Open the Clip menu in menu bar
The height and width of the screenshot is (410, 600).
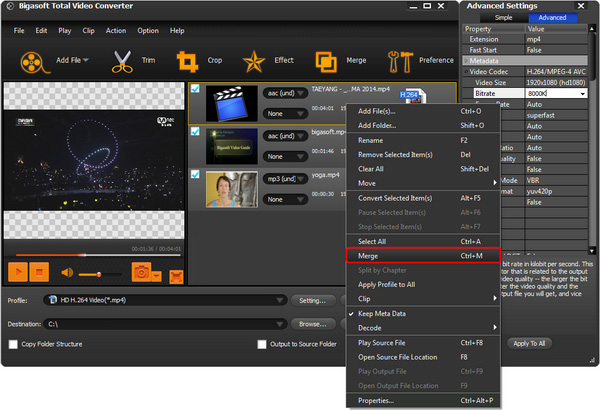click(88, 31)
